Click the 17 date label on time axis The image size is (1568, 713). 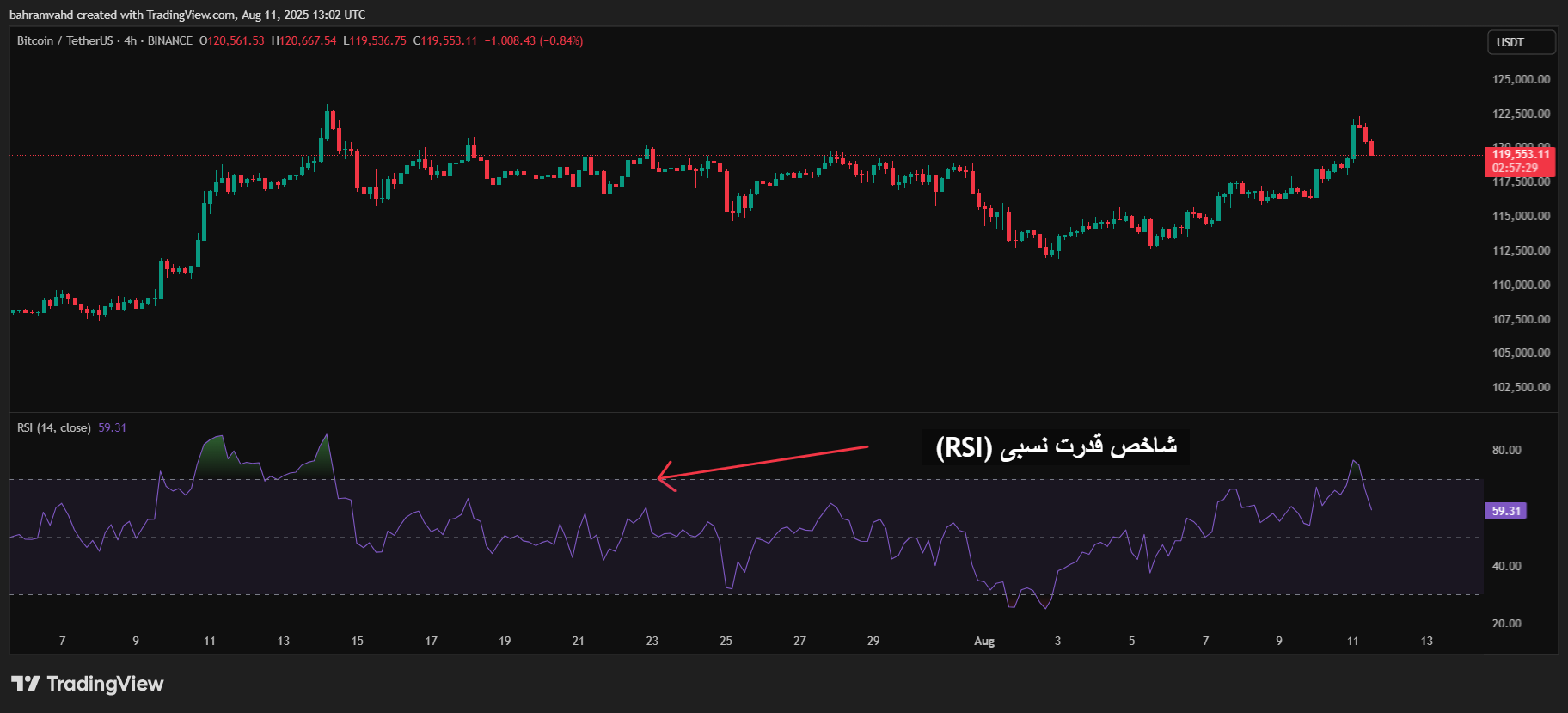tap(431, 641)
